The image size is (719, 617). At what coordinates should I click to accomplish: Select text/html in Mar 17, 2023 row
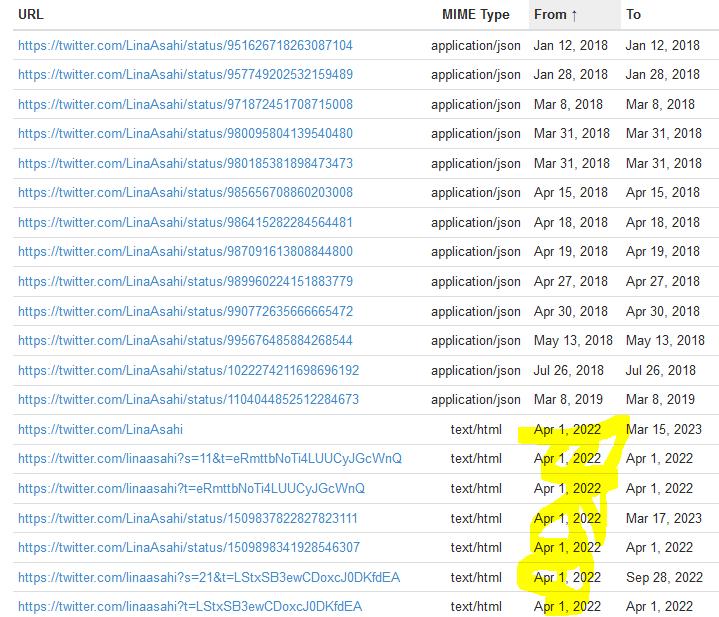tap(476, 518)
